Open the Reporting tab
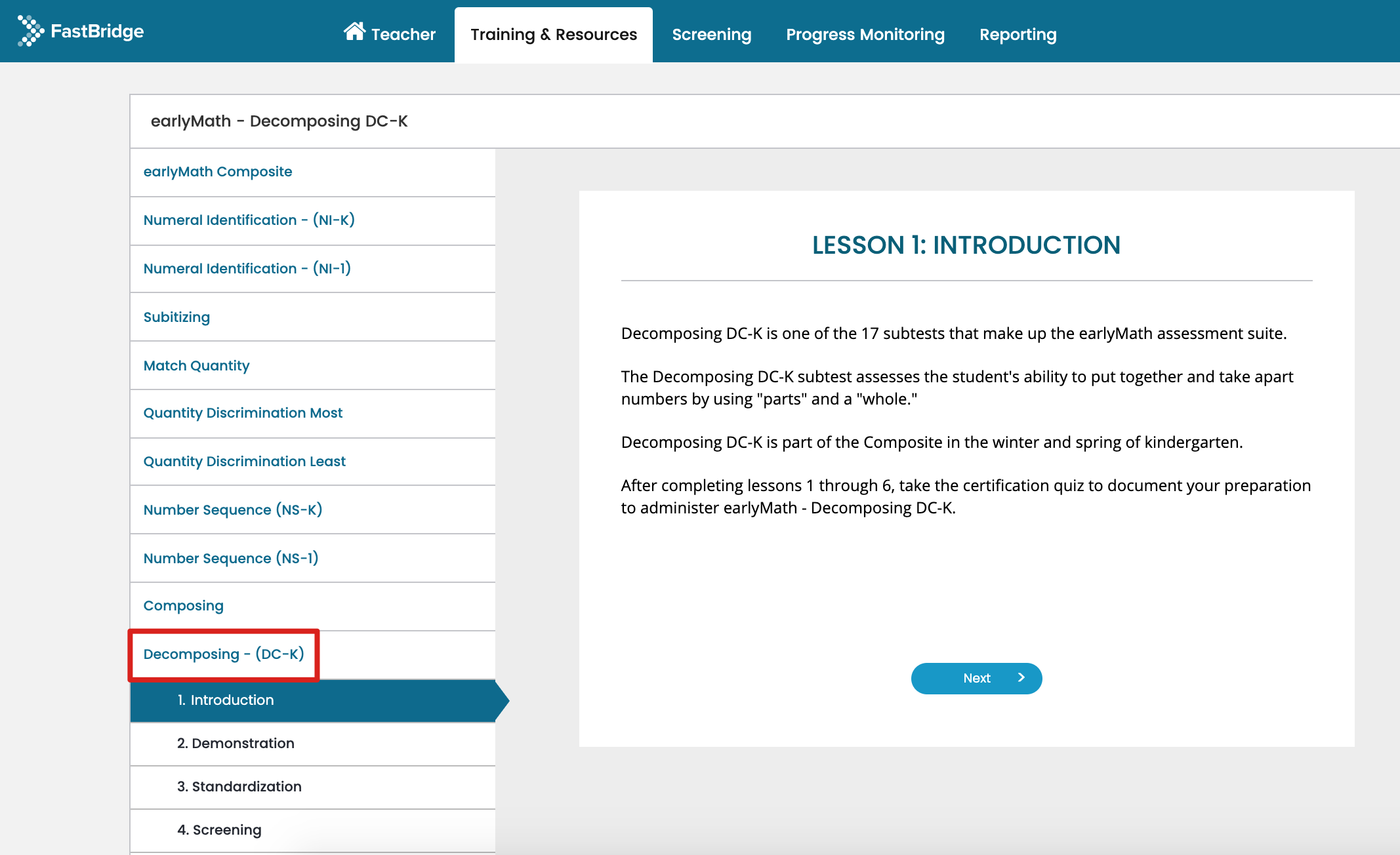The image size is (1400, 855). point(1018,34)
